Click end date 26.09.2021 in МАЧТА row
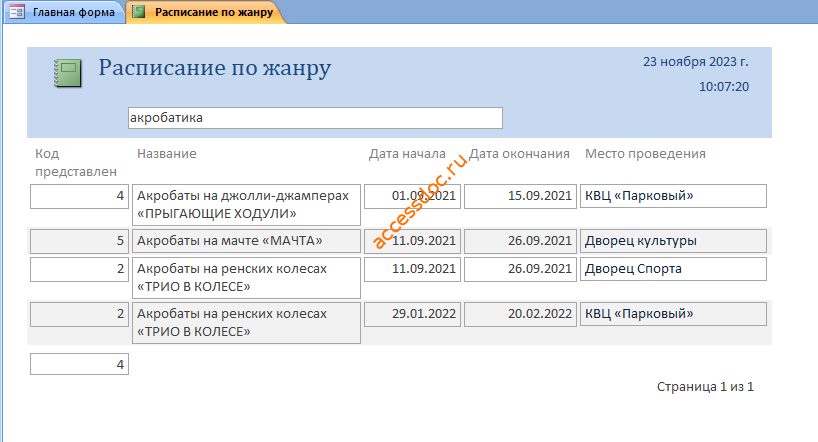 coord(520,241)
